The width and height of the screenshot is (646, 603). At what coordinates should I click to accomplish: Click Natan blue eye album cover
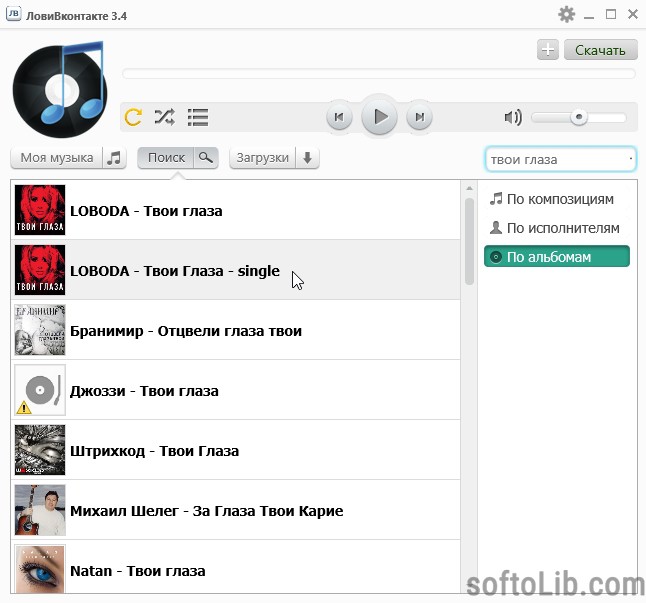(x=40, y=569)
